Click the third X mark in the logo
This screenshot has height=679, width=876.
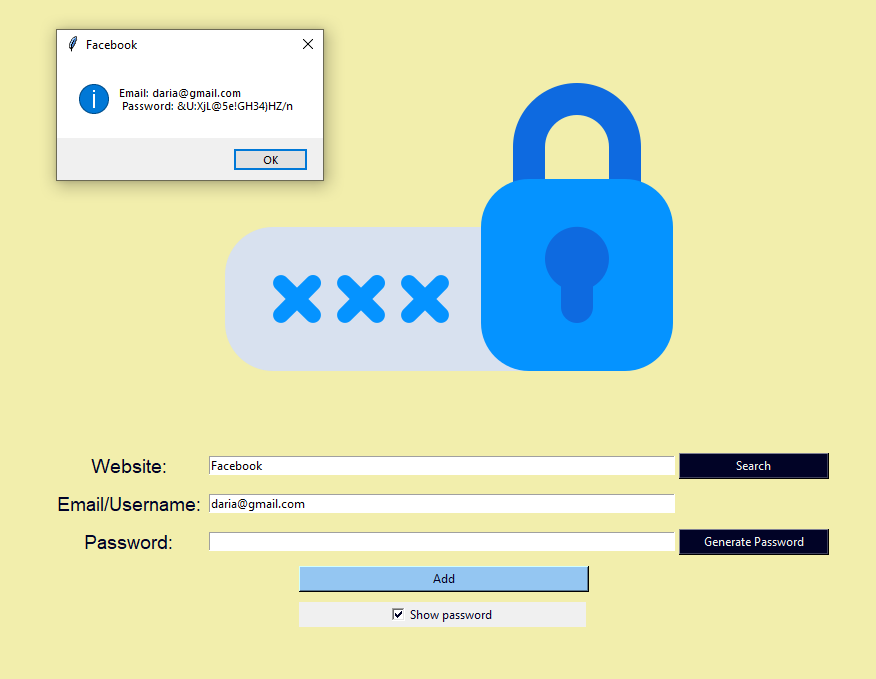tap(425, 299)
